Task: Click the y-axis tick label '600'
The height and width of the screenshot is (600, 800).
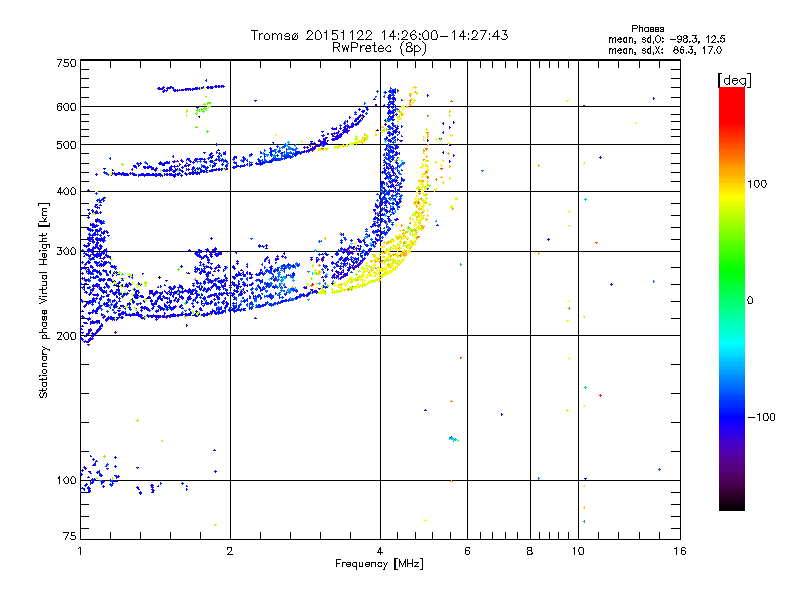Action: [x=66, y=107]
